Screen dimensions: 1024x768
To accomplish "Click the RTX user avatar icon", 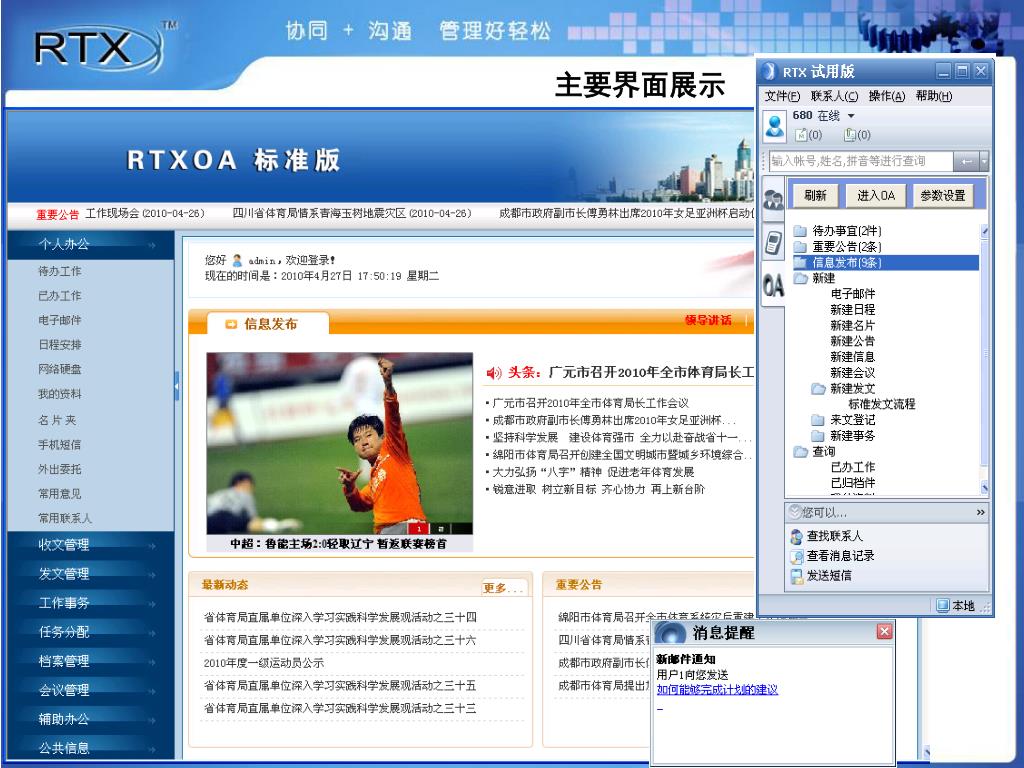I will click(x=775, y=125).
